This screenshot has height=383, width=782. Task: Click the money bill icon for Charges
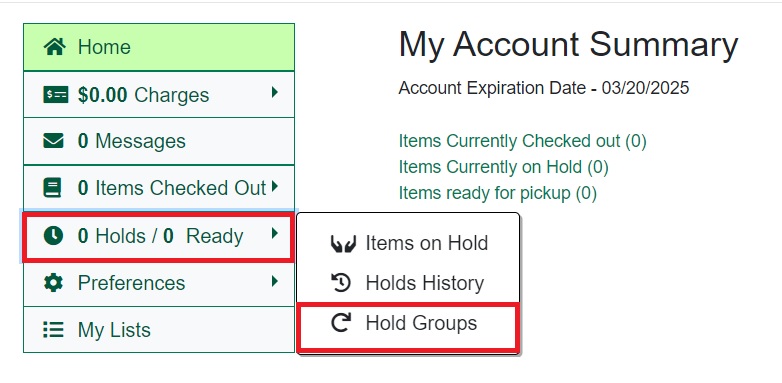coord(55,94)
